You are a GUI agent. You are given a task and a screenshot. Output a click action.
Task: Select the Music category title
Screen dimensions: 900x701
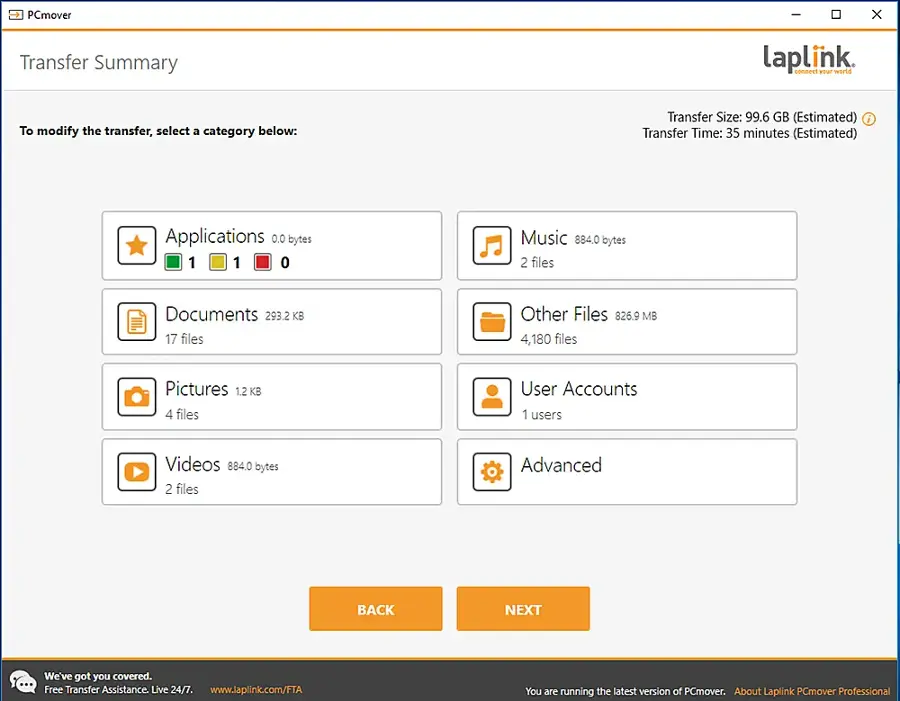coord(544,238)
